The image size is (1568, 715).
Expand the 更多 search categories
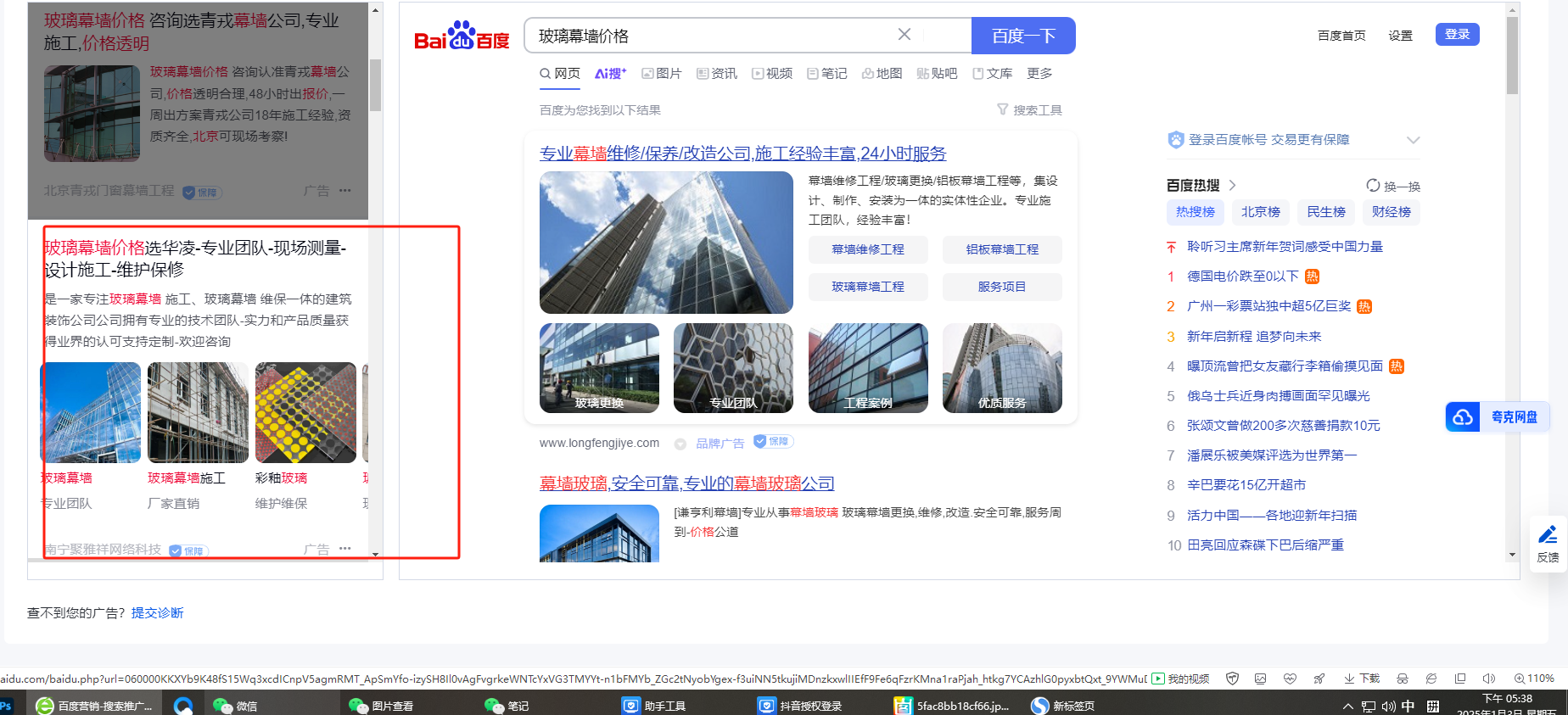1039,74
